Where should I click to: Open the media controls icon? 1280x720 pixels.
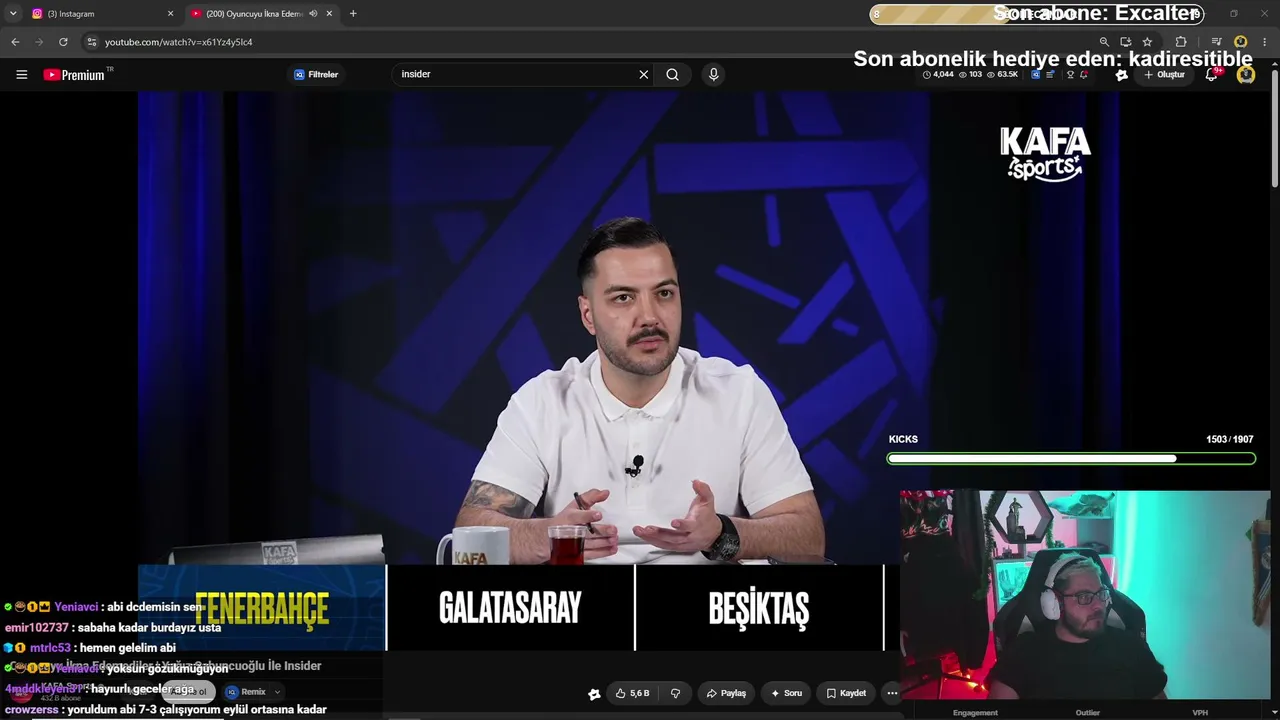(x=1217, y=42)
